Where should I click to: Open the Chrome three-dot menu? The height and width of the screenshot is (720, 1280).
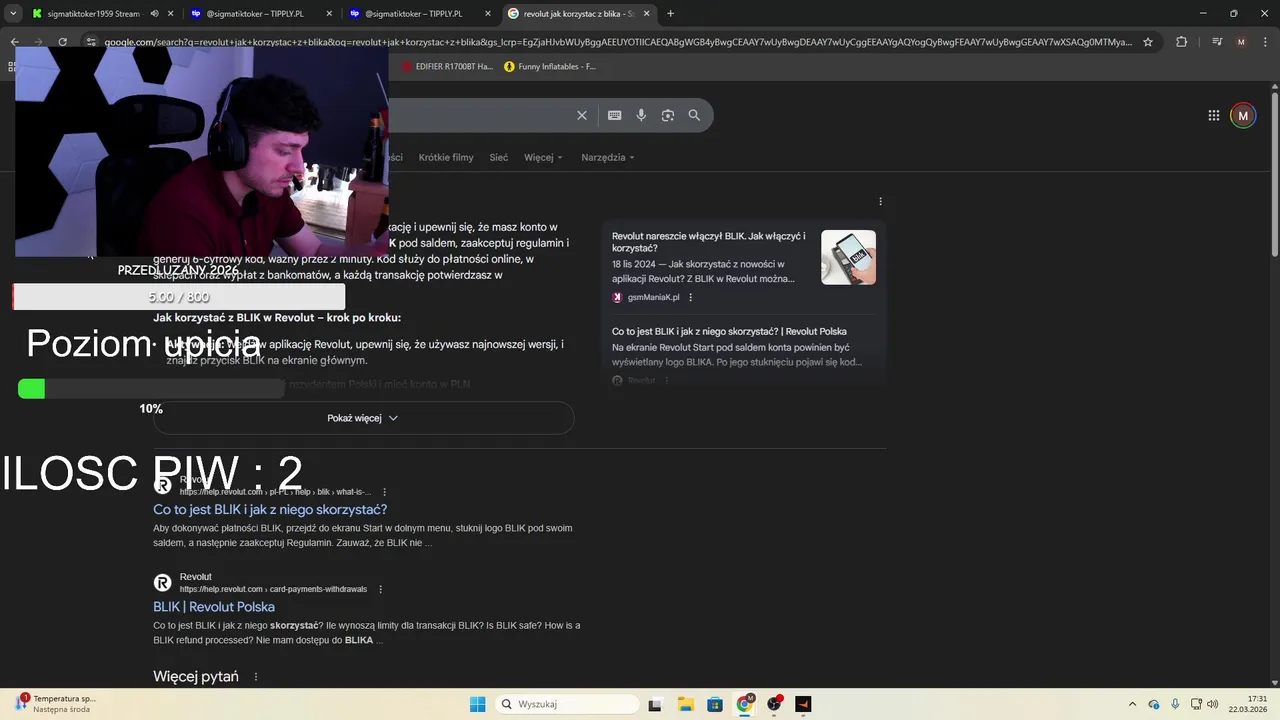1266,42
